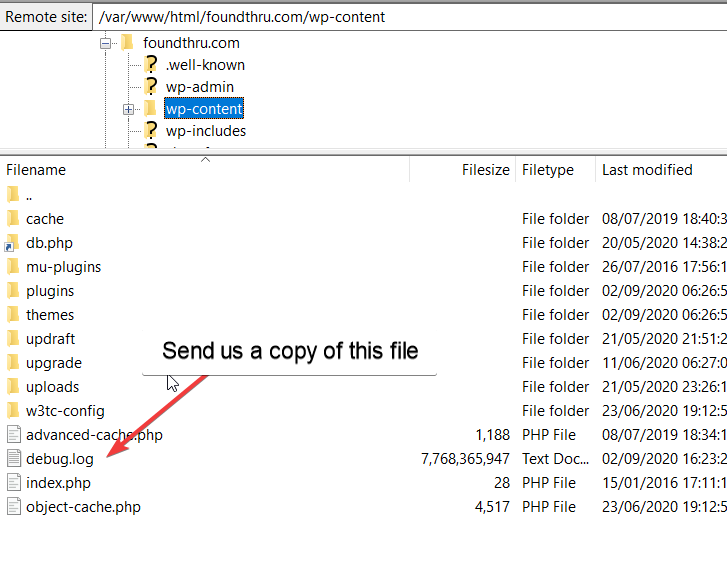Viewport: 727px width, 571px height.
Task: Click the upgrade folder icon
Action: 13,362
